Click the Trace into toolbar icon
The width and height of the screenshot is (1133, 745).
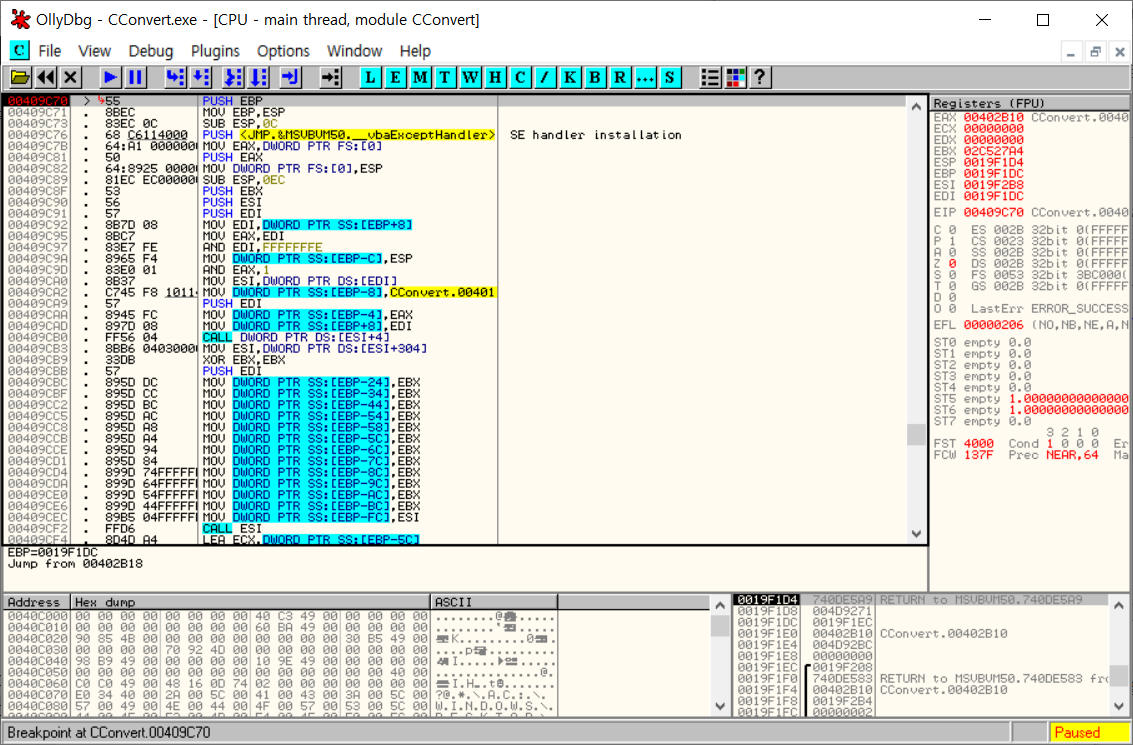tap(233, 77)
